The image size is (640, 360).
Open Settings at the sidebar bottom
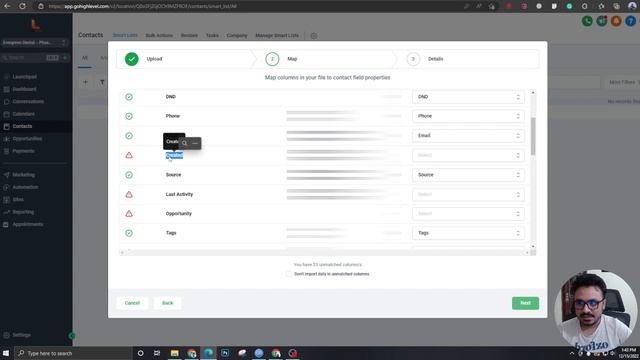[21, 335]
